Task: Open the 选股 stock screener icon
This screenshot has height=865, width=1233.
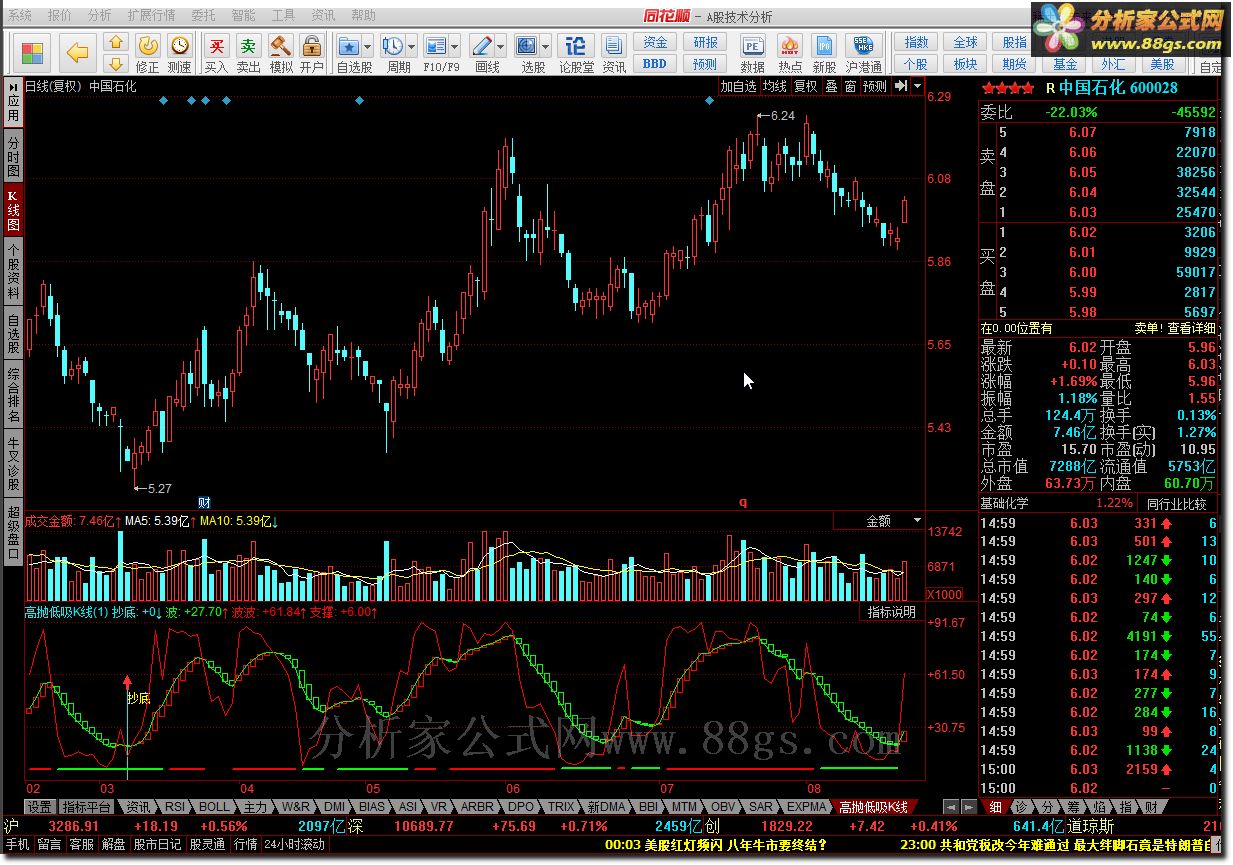Action: (x=526, y=46)
